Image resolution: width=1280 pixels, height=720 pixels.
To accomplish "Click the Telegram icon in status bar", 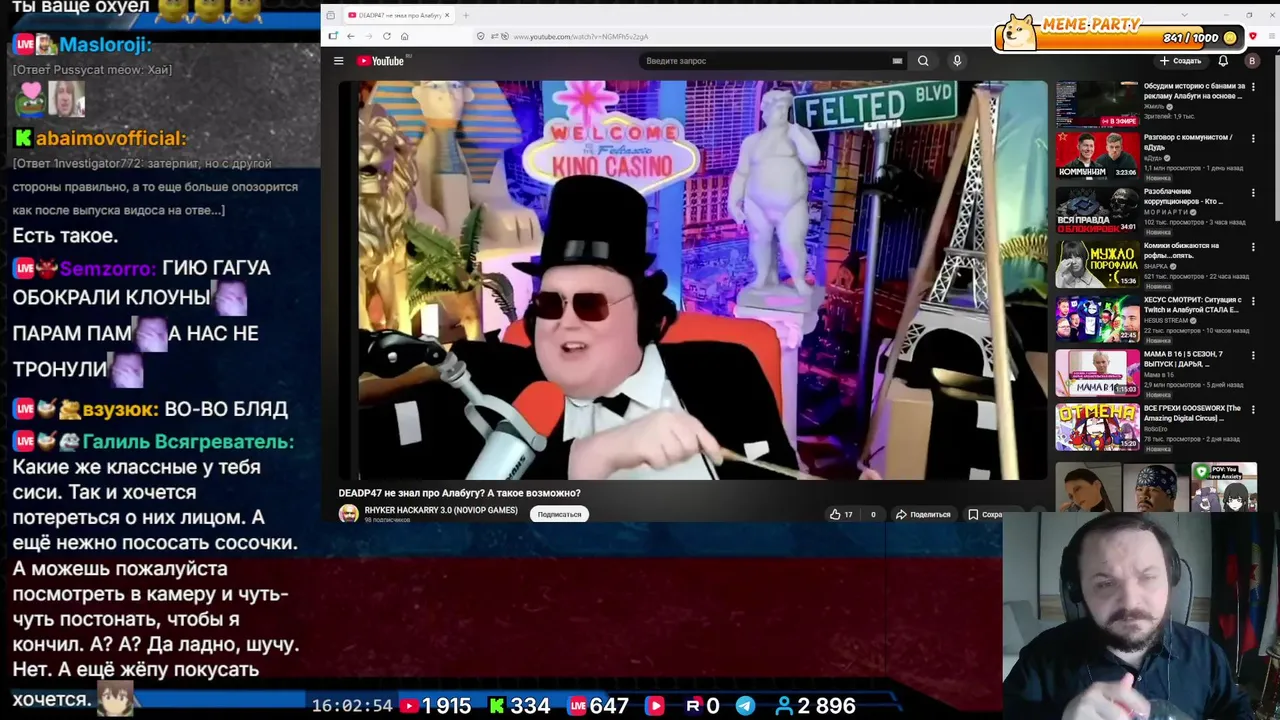I will (745, 706).
